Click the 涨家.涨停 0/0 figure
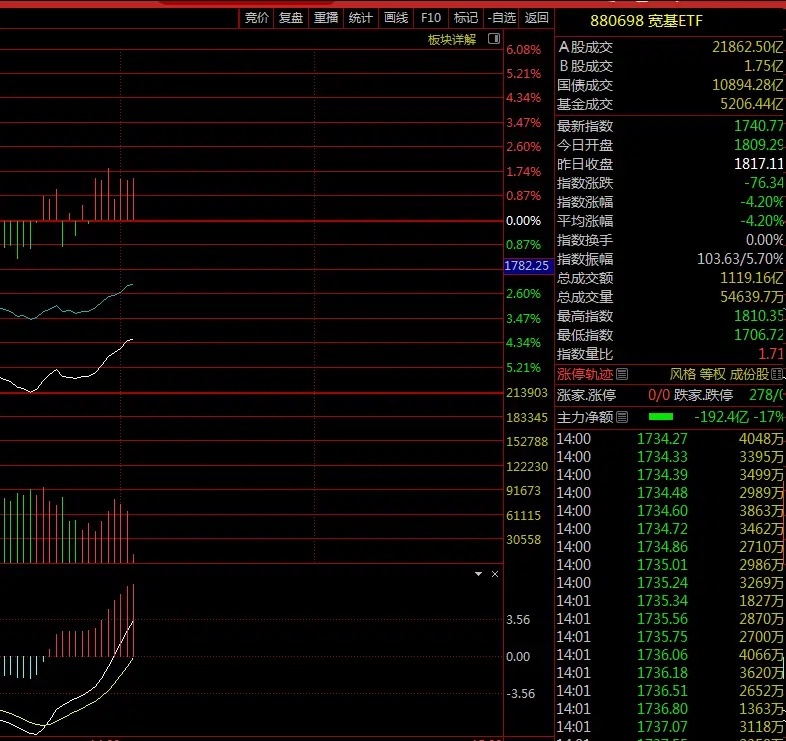 (x=659, y=395)
